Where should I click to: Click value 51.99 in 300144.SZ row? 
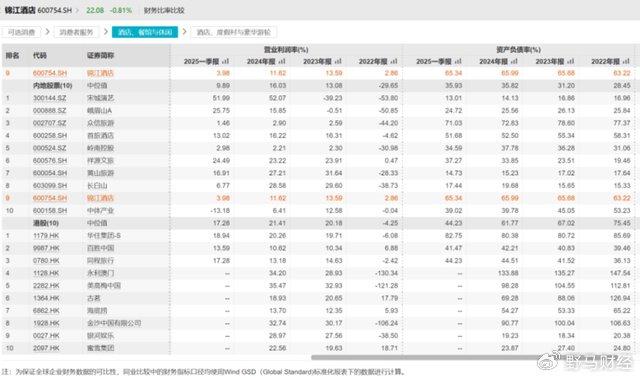click(x=221, y=98)
